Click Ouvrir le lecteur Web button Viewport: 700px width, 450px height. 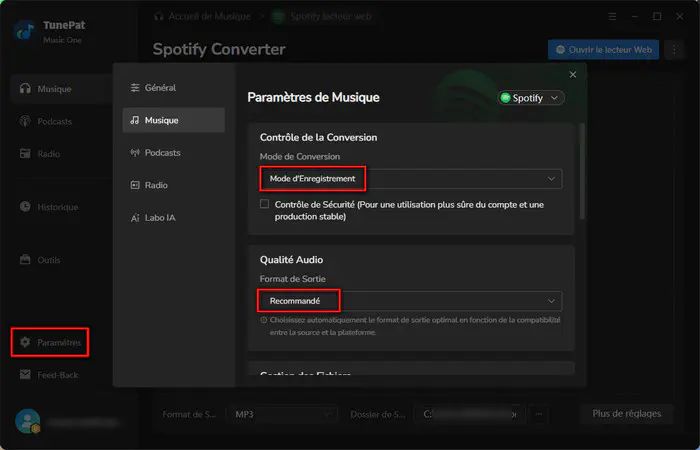(x=604, y=50)
